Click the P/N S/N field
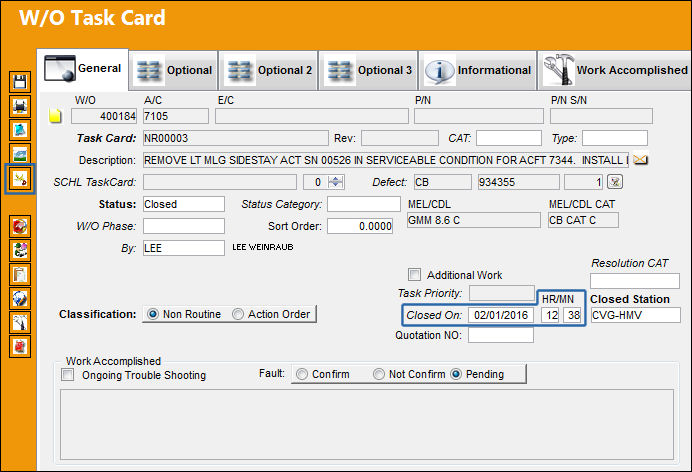 (x=601, y=116)
